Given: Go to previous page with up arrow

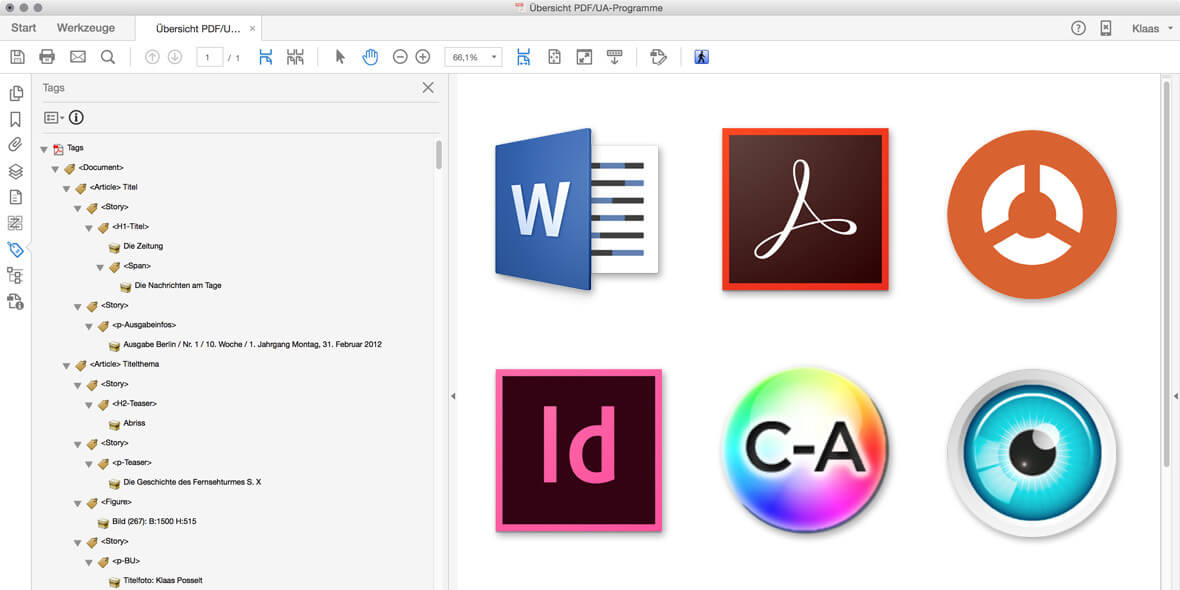Looking at the screenshot, I should 152,57.
